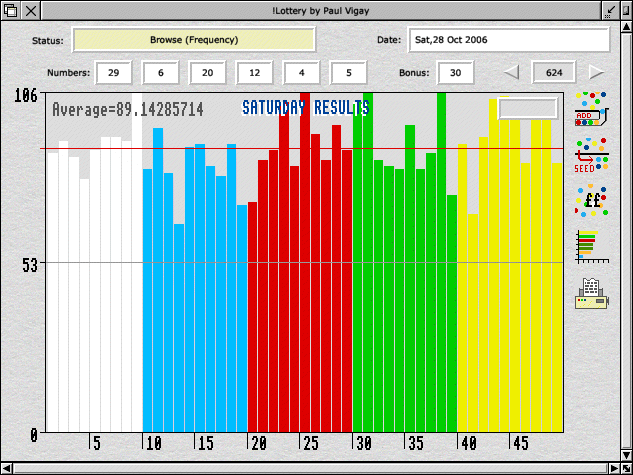Click the SEED balls icon
This screenshot has width=633, height=475.
(x=591, y=156)
